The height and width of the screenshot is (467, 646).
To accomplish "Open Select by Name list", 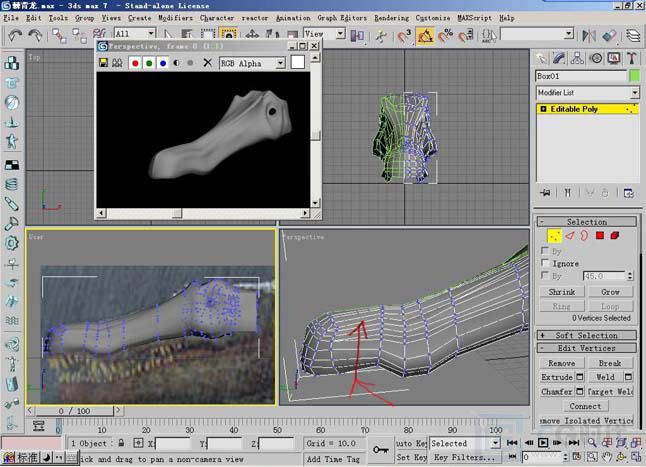I will pos(187,35).
